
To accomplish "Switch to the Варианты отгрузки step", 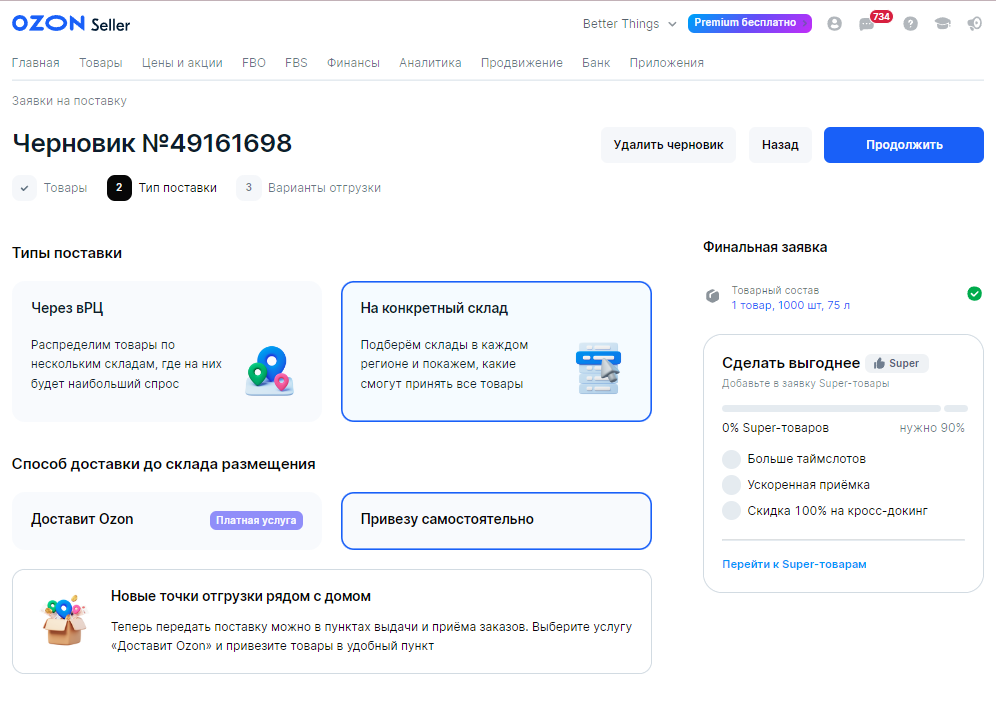I will click(325, 188).
